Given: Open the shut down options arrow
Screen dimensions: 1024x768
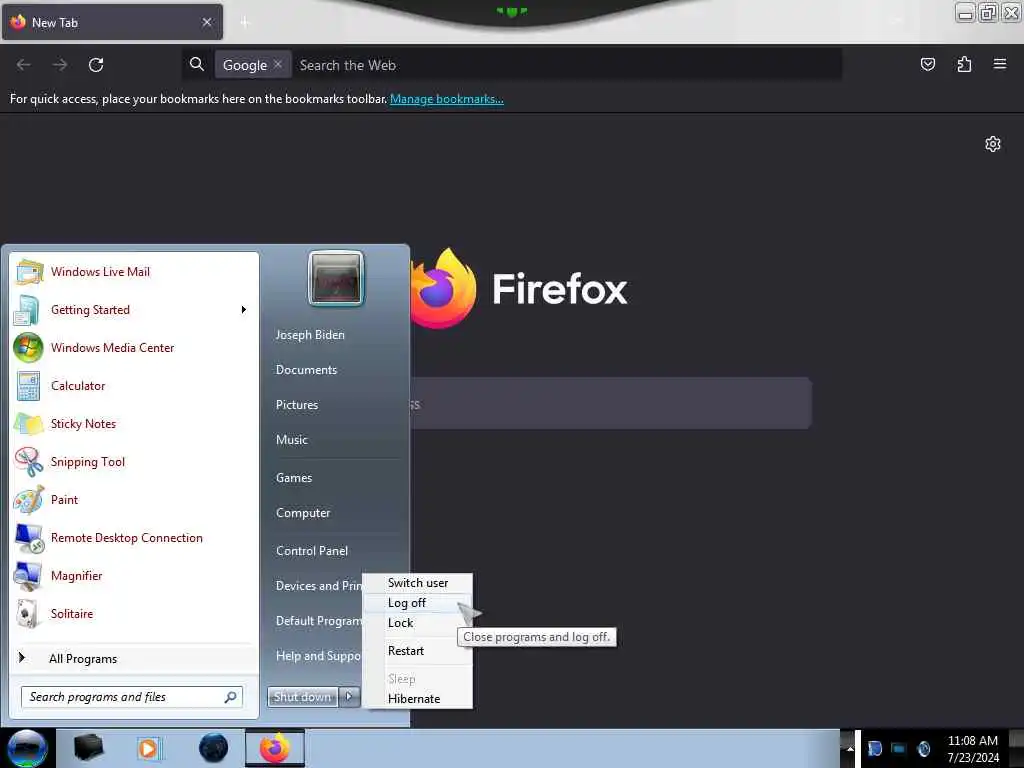Looking at the screenshot, I should pyautogui.click(x=349, y=697).
